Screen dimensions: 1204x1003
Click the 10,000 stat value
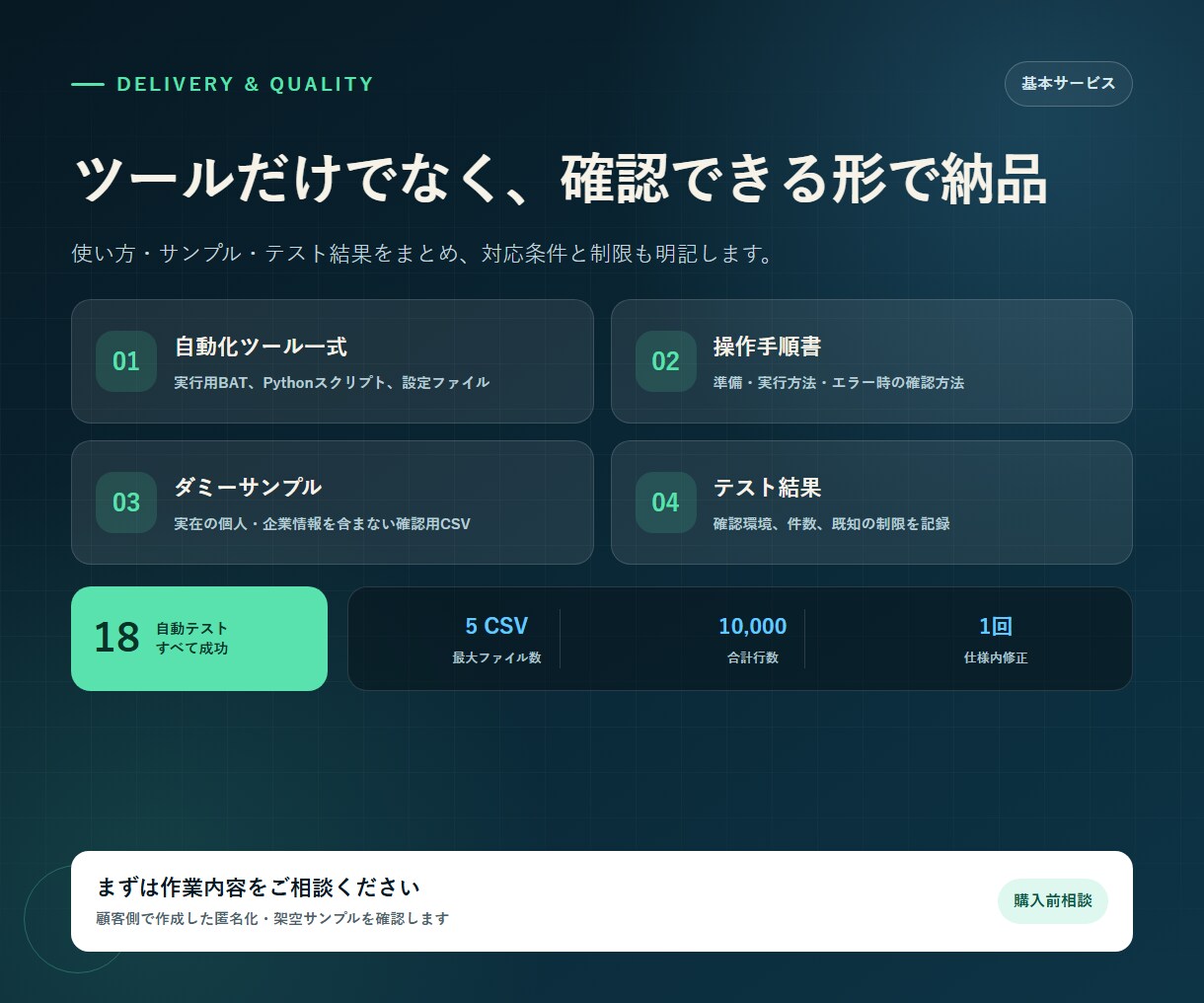pos(752,626)
